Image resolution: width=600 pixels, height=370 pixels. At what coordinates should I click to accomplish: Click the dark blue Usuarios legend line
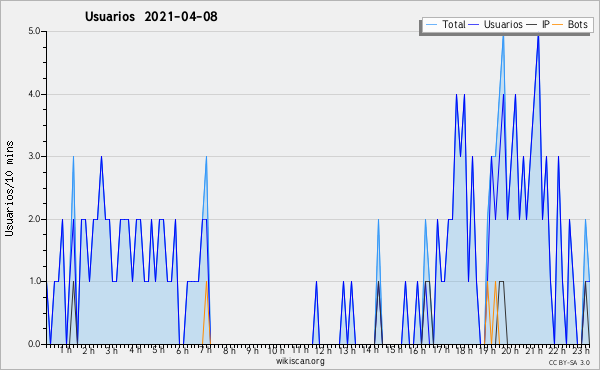pos(474,25)
